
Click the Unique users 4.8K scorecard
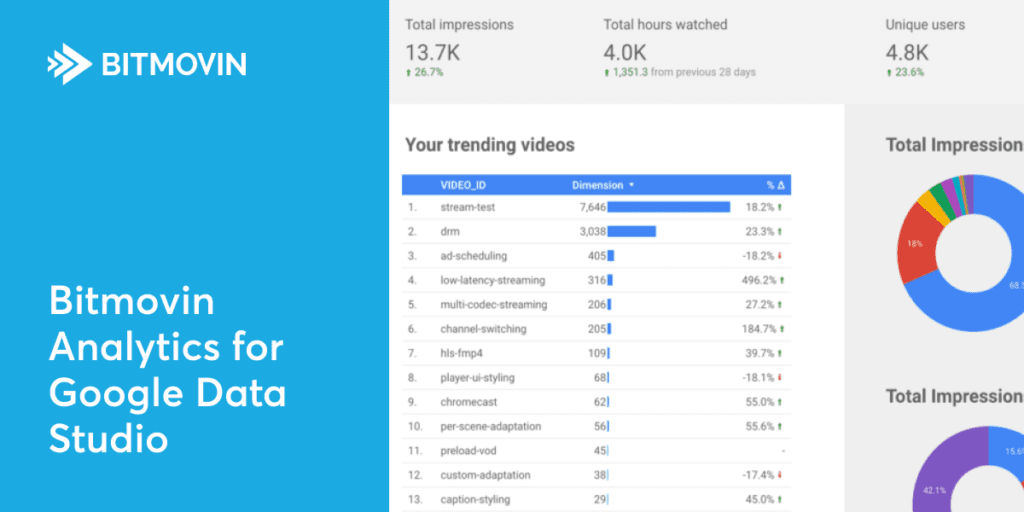click(x=925, y=48)
